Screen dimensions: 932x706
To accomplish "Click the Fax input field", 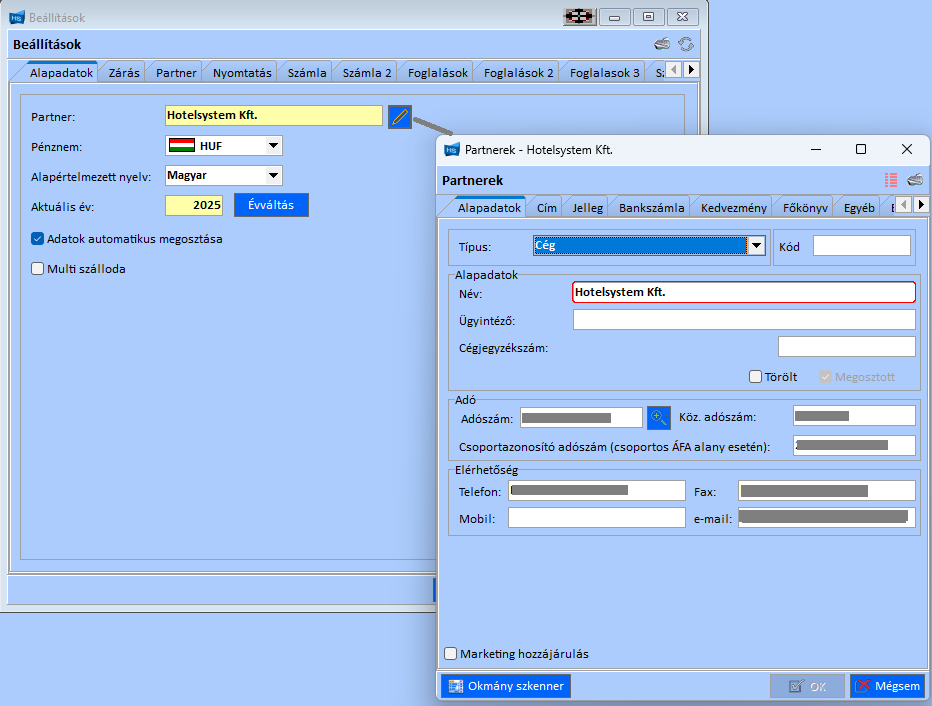I will 827,491.
